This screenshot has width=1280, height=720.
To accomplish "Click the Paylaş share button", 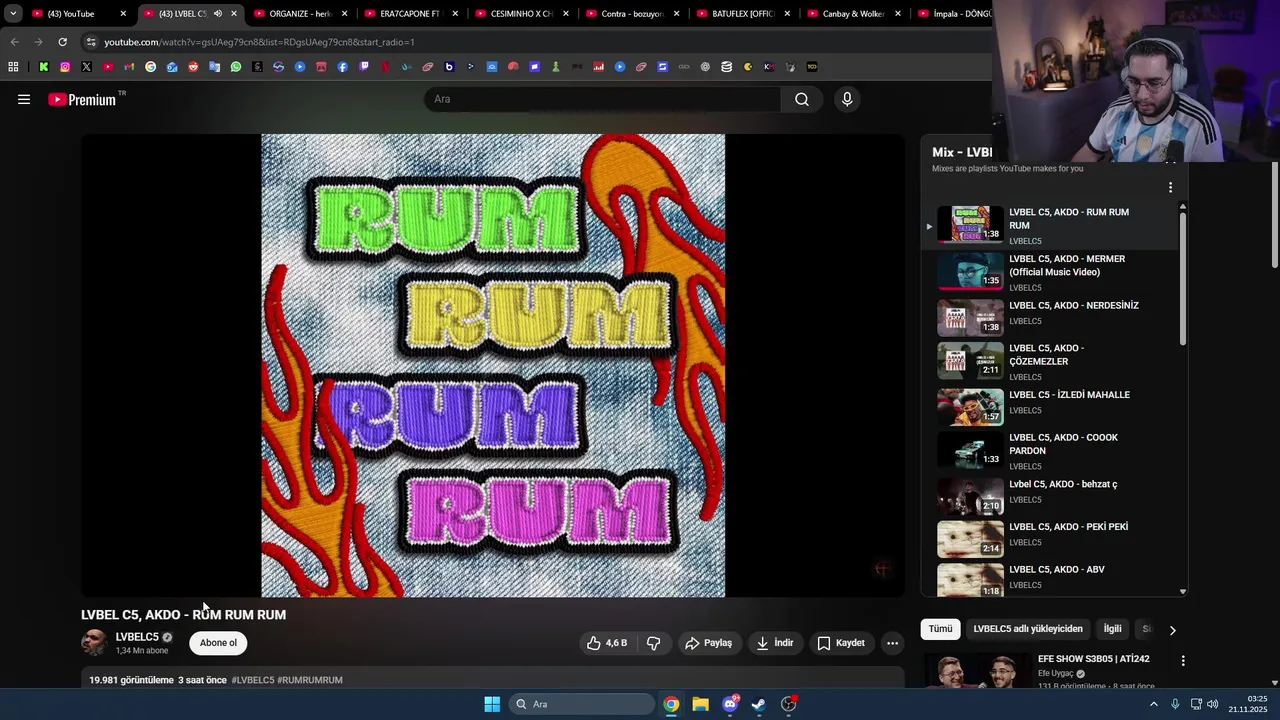I will pyautogui.click(x=708, y=643).
